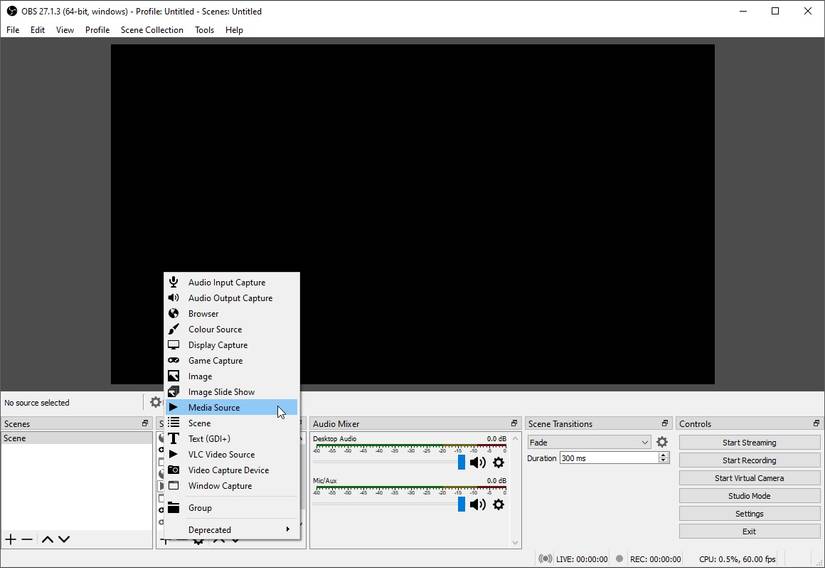Open Desktop Audio gear settings

point(498,462)
